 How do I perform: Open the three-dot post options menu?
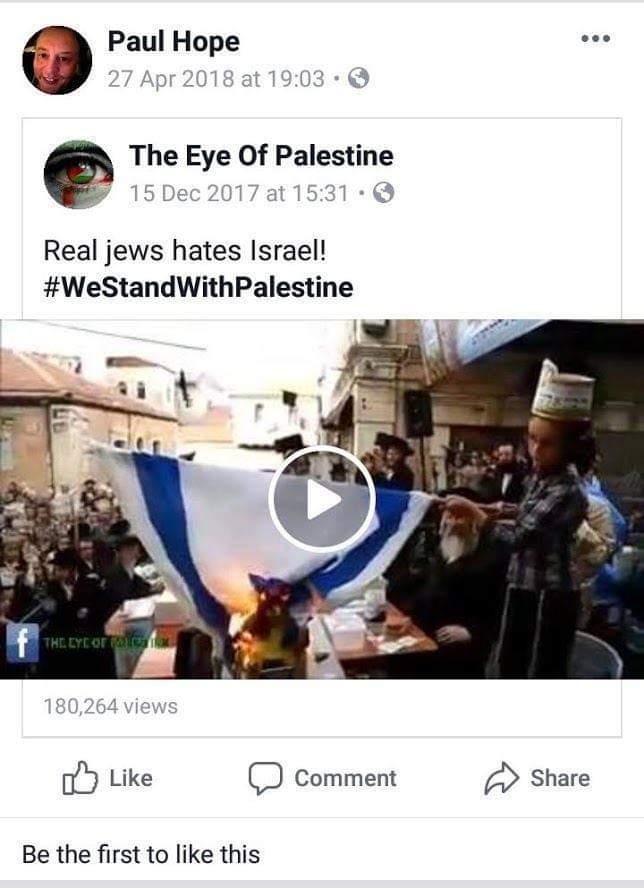595,39
